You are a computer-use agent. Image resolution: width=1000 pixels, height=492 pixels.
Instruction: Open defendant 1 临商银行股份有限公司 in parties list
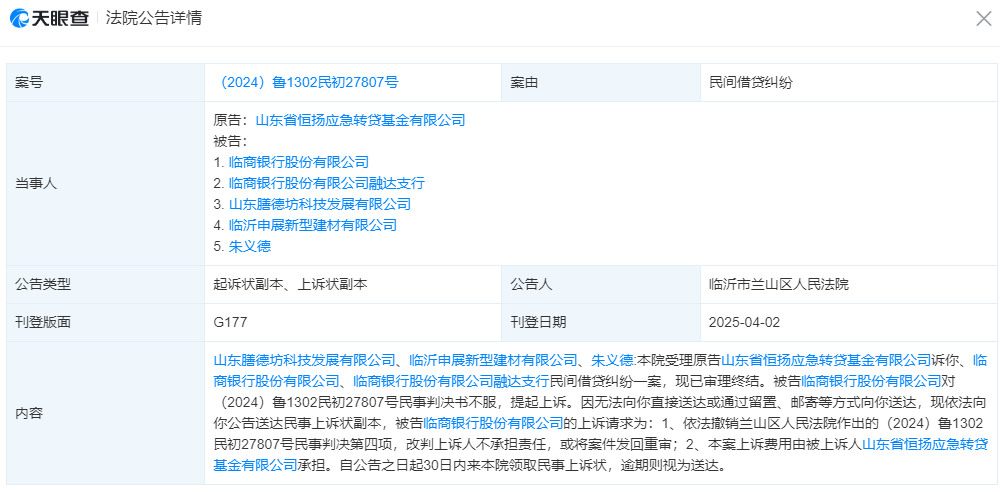point(298,162)
